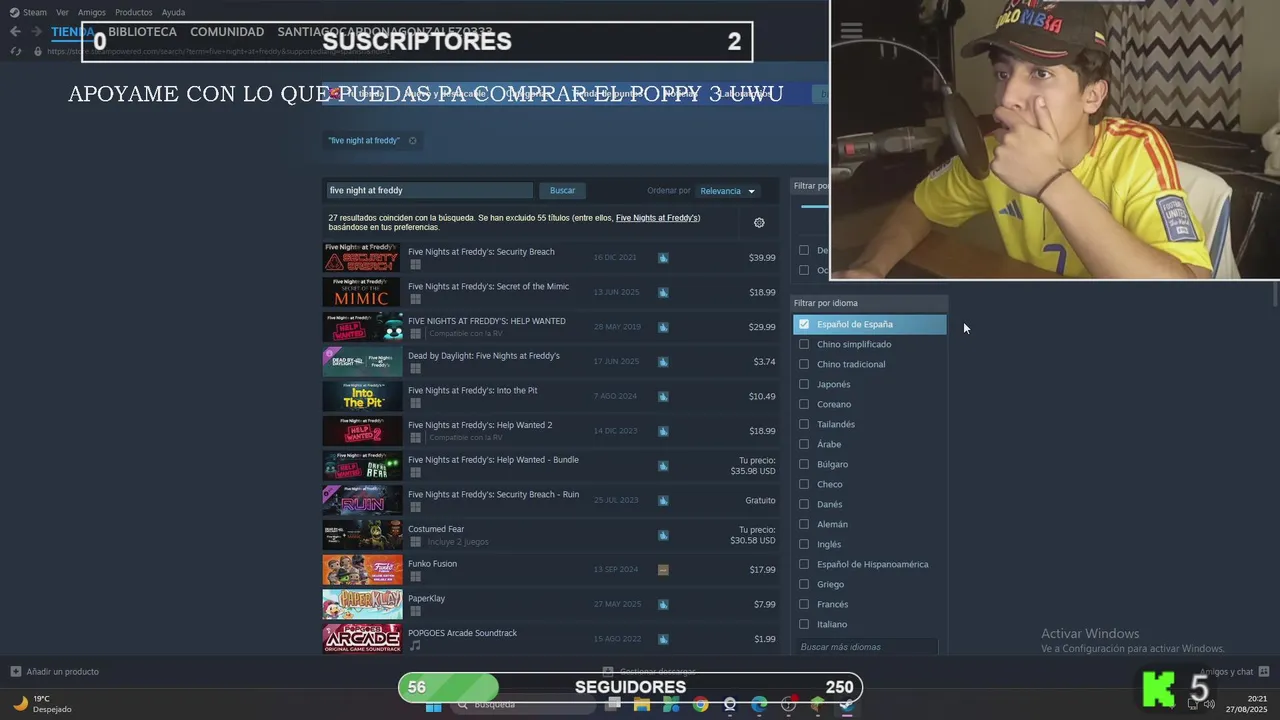The height and width of the screenshot is (720, 1280).
Task: Switch to BIBLIOTECA tab
Action: point(142,32)
